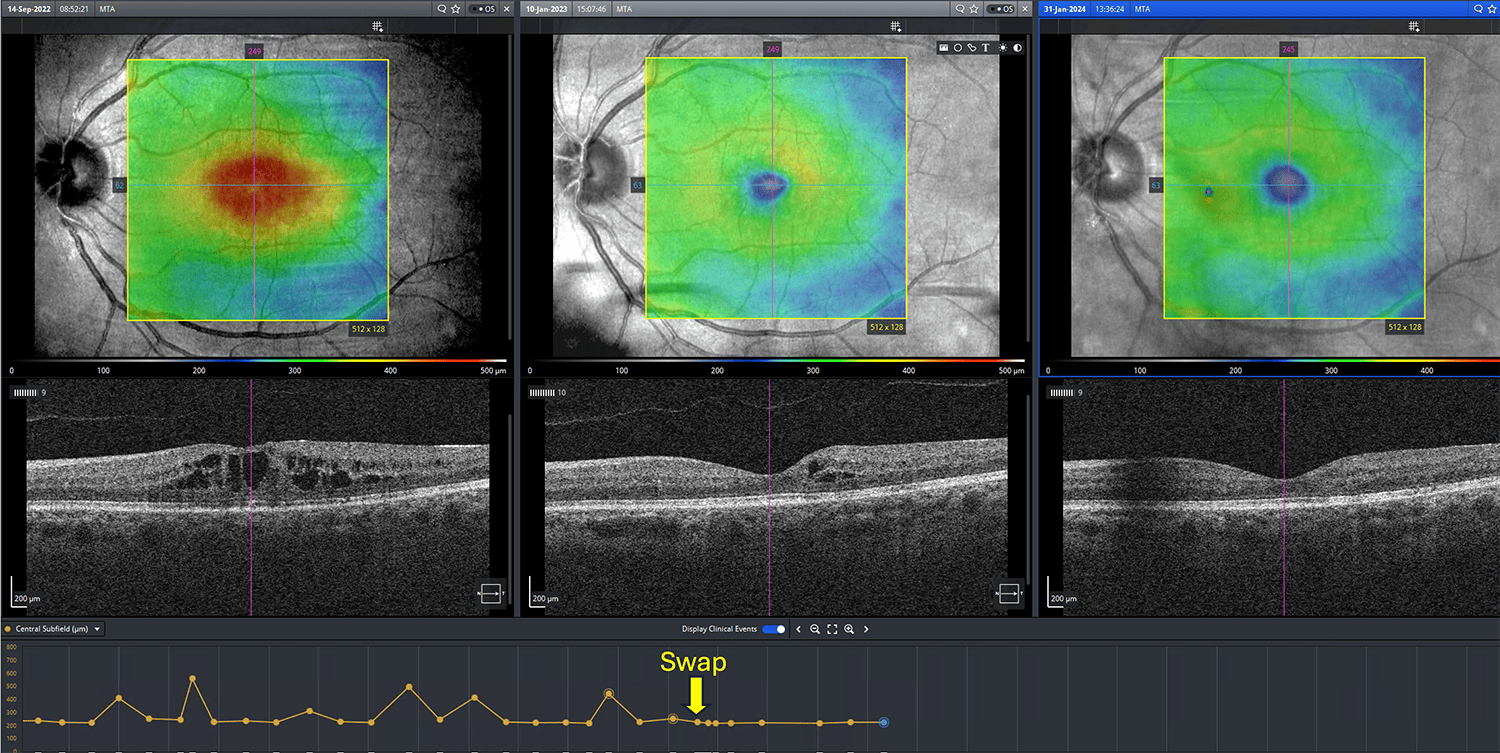The height and width of the screenshot is (753, 1500).
Task: Select the 31-Jan-2024 exam header
Action: [1066, 8]
